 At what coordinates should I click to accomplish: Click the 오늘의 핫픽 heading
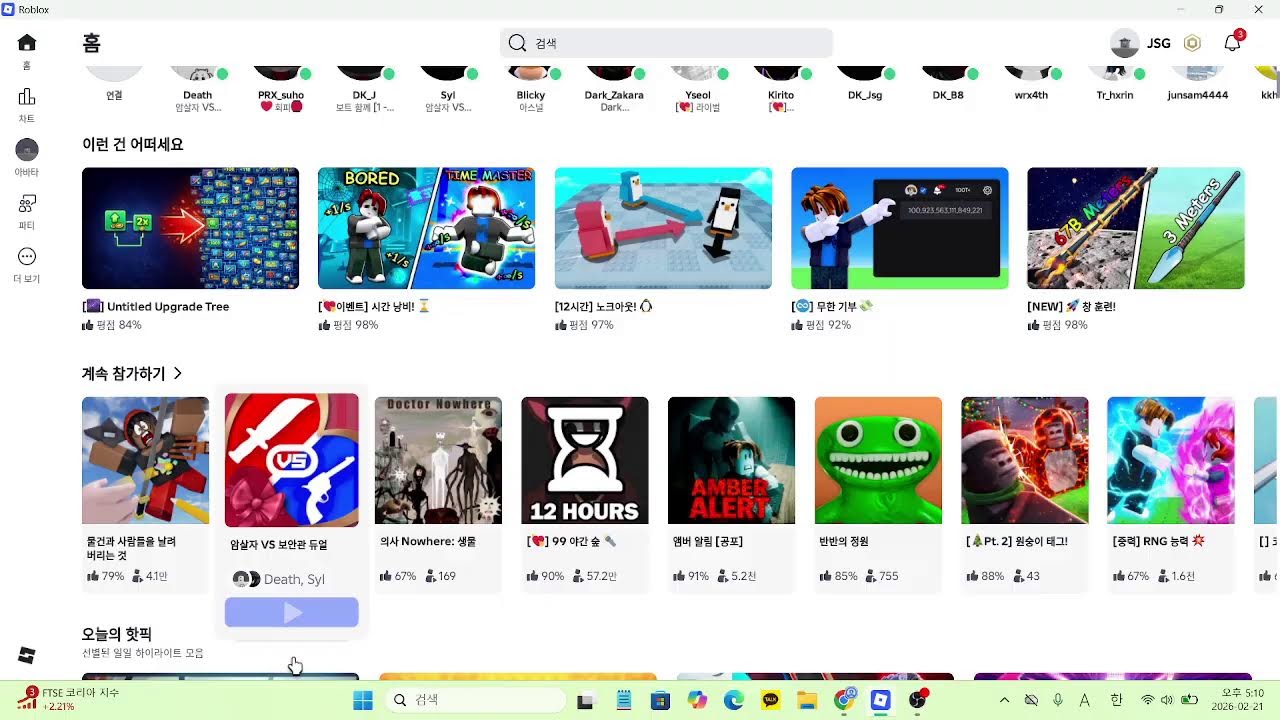(117, 634)
